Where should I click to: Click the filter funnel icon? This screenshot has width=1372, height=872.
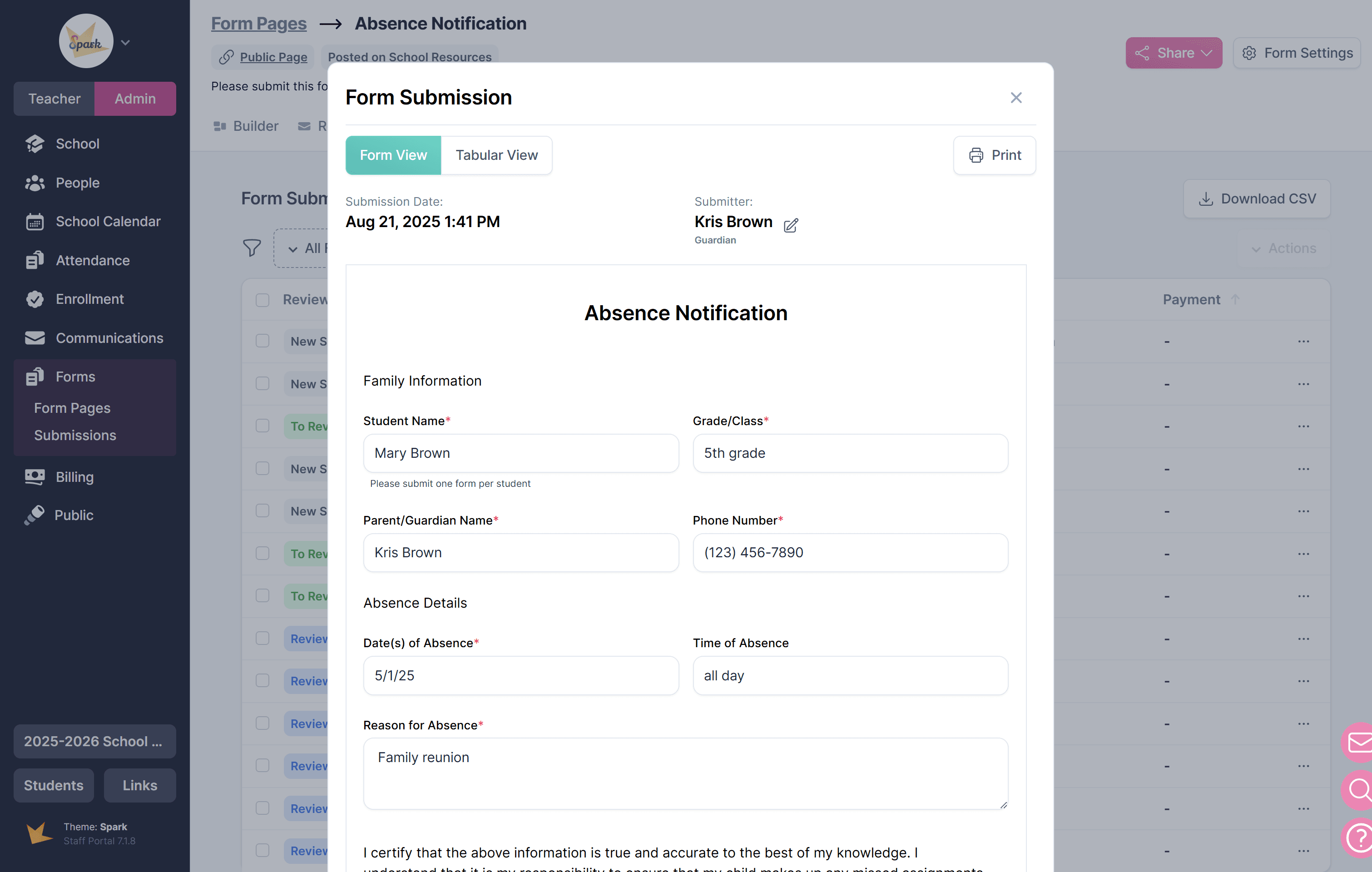(251, 248)
